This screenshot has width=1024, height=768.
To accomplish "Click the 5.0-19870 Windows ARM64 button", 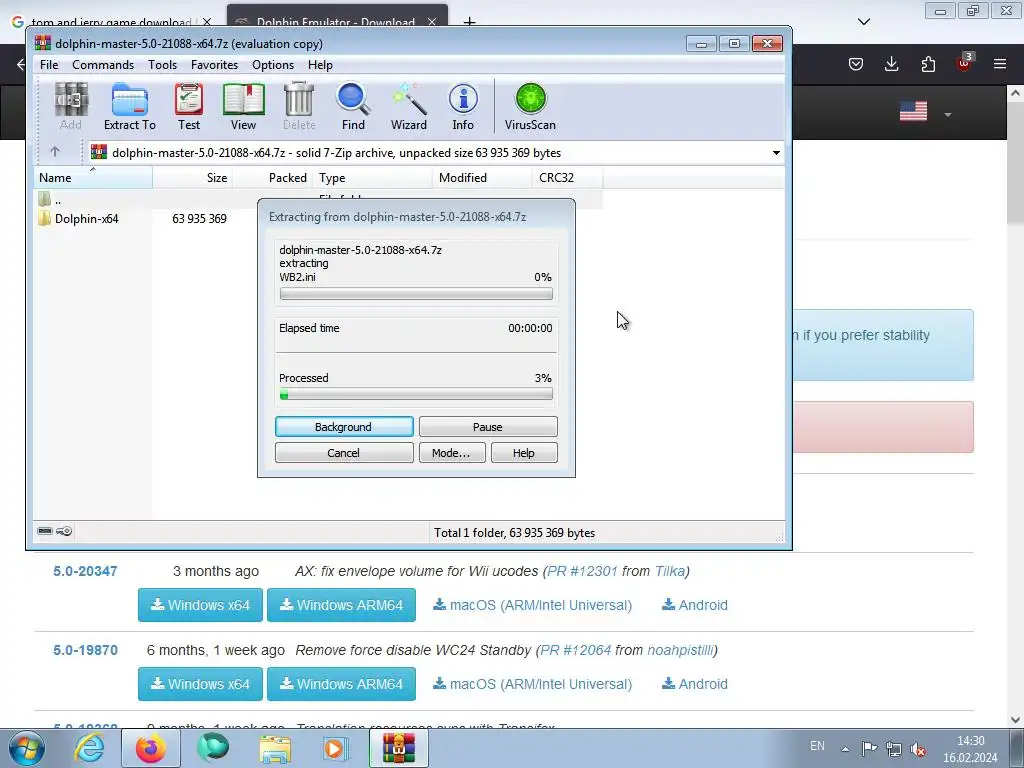I will (341, 684).
